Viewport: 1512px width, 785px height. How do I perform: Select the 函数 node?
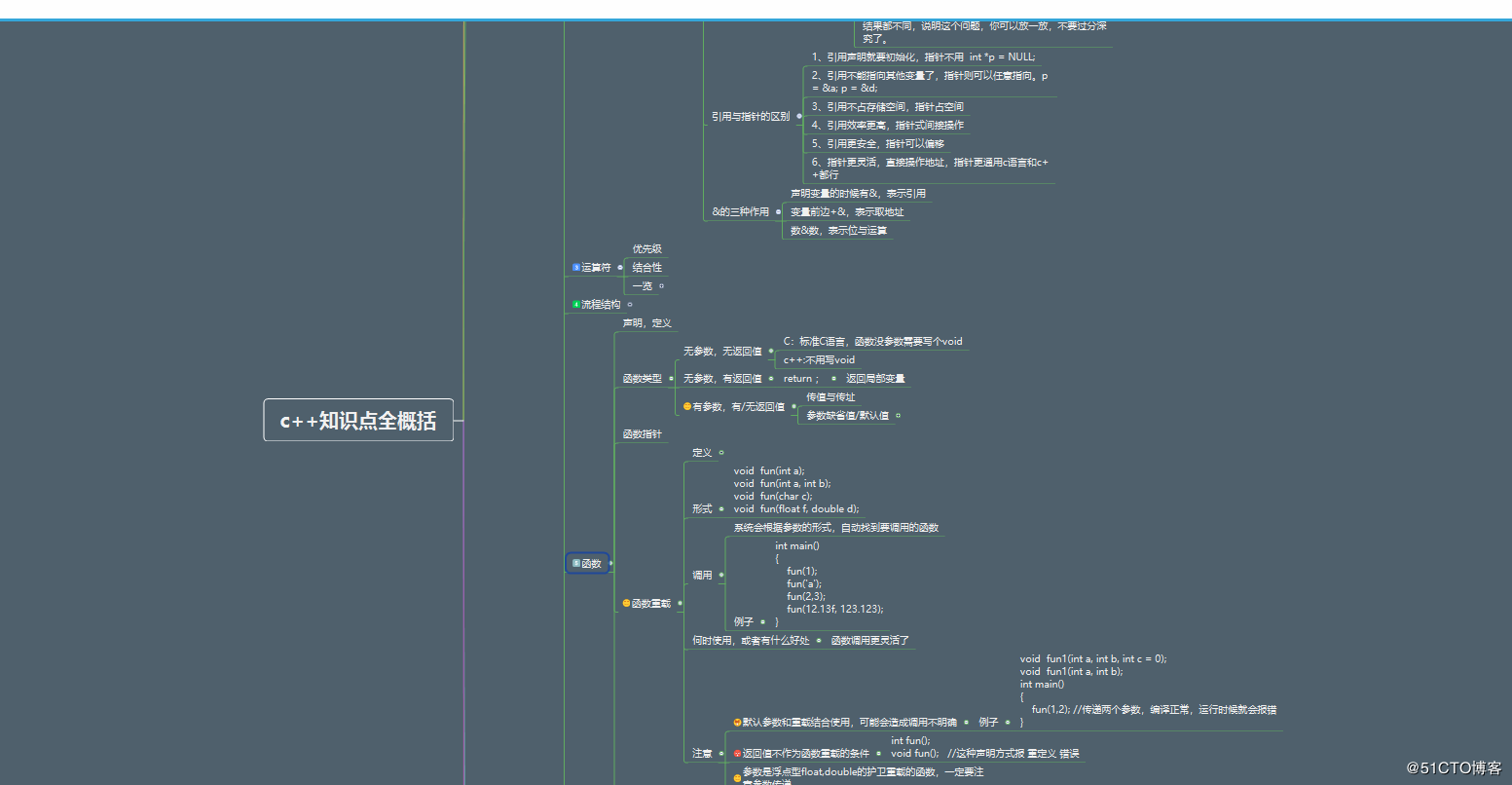coord(588,563)
